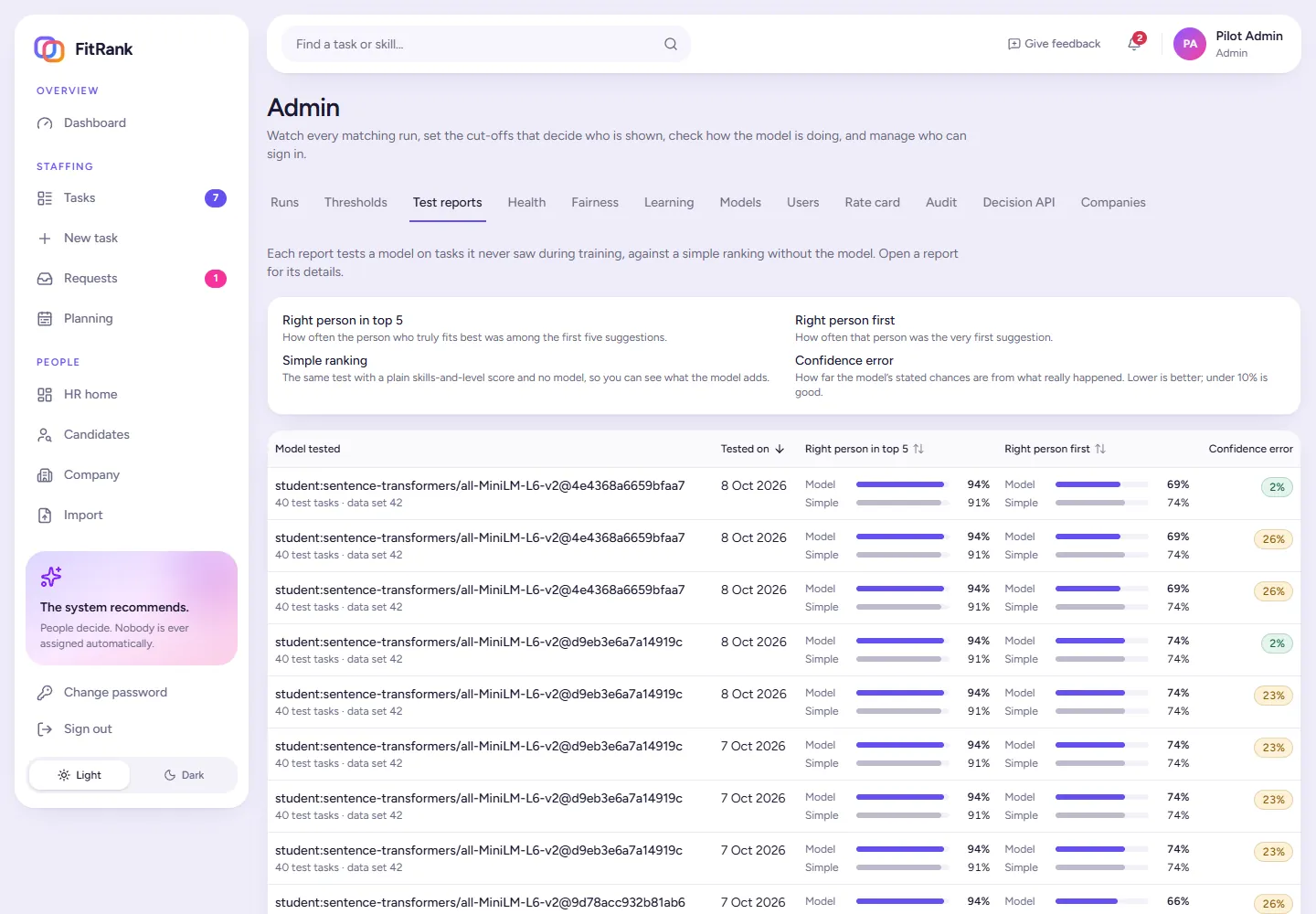Open the Planning calendar icon

[x=45, y=319]
